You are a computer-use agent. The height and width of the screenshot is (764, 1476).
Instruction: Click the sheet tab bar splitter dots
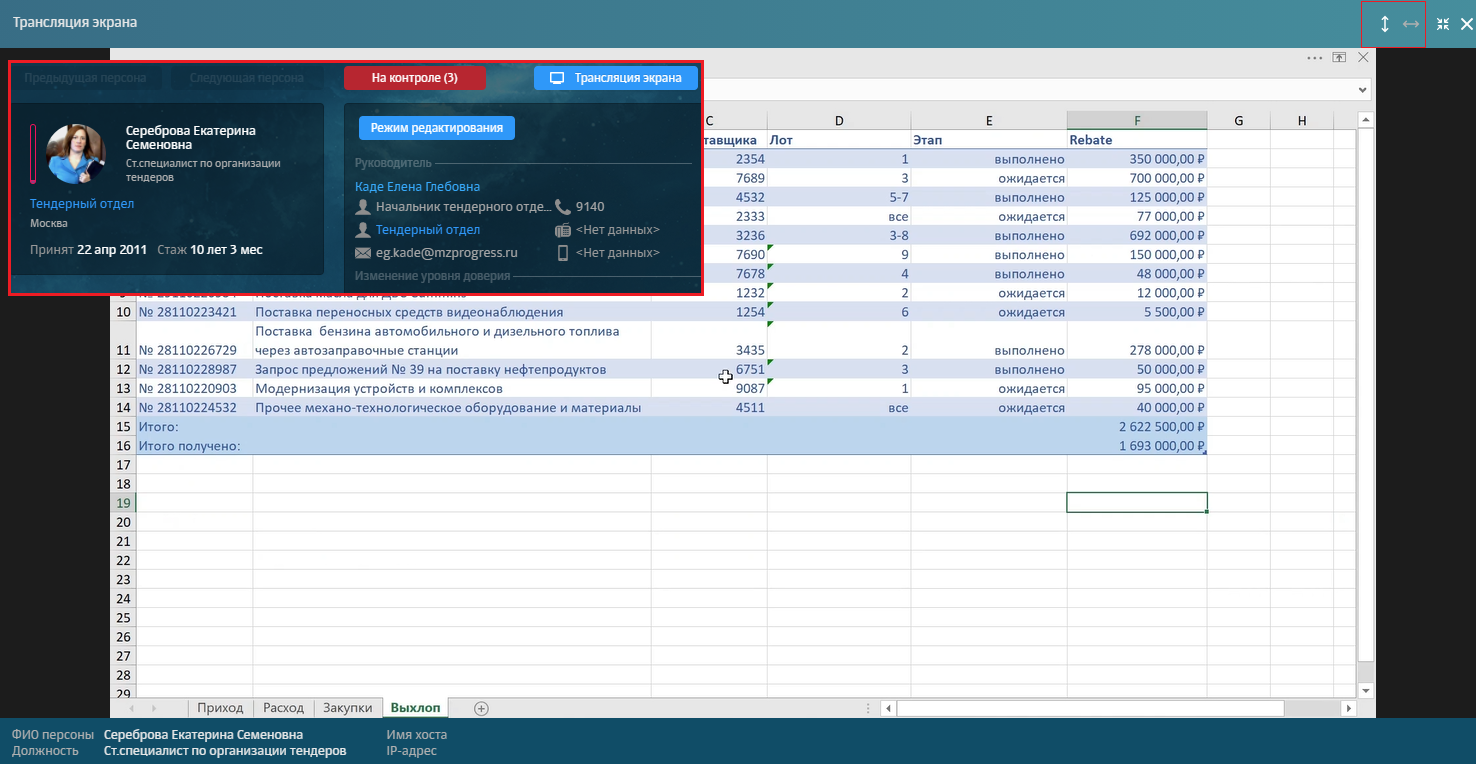point(868,708)
